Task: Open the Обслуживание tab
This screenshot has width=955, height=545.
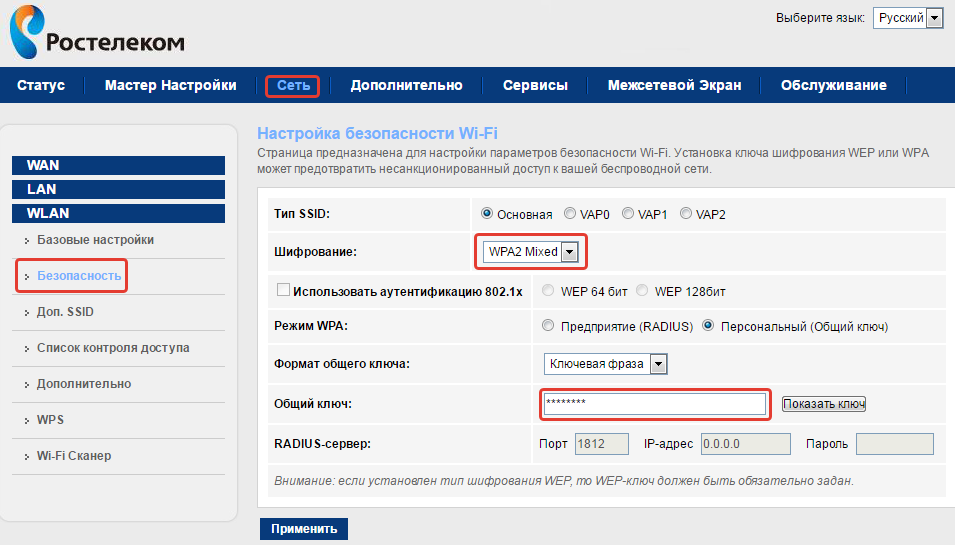Action: pos(833,85)
